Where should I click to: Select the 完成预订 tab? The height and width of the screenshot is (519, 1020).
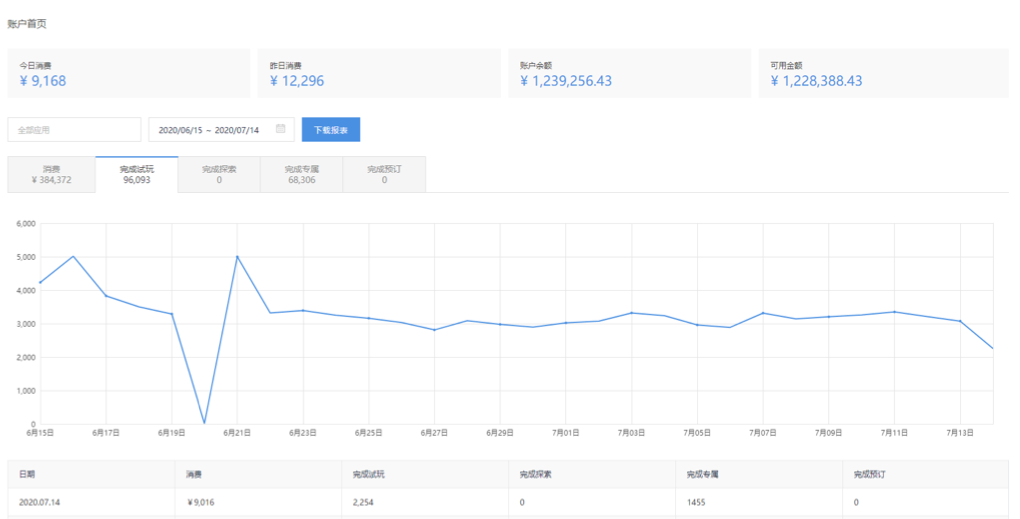tap(384, 174)
